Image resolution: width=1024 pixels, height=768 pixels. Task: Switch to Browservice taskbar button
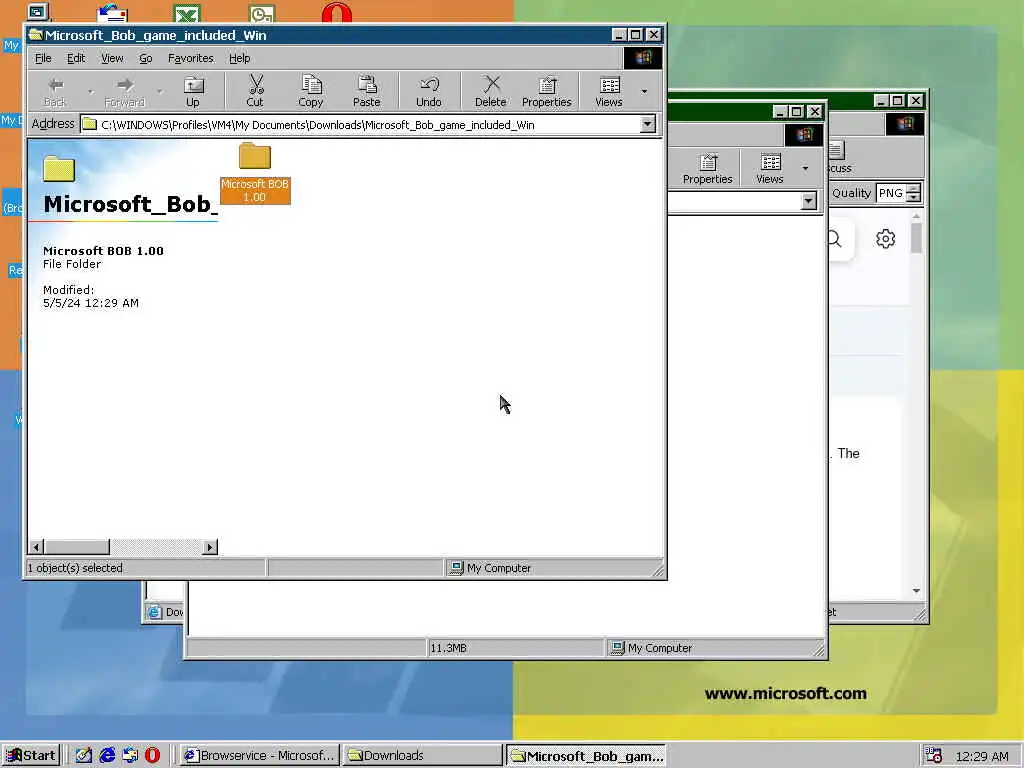(x=259, y=755)
